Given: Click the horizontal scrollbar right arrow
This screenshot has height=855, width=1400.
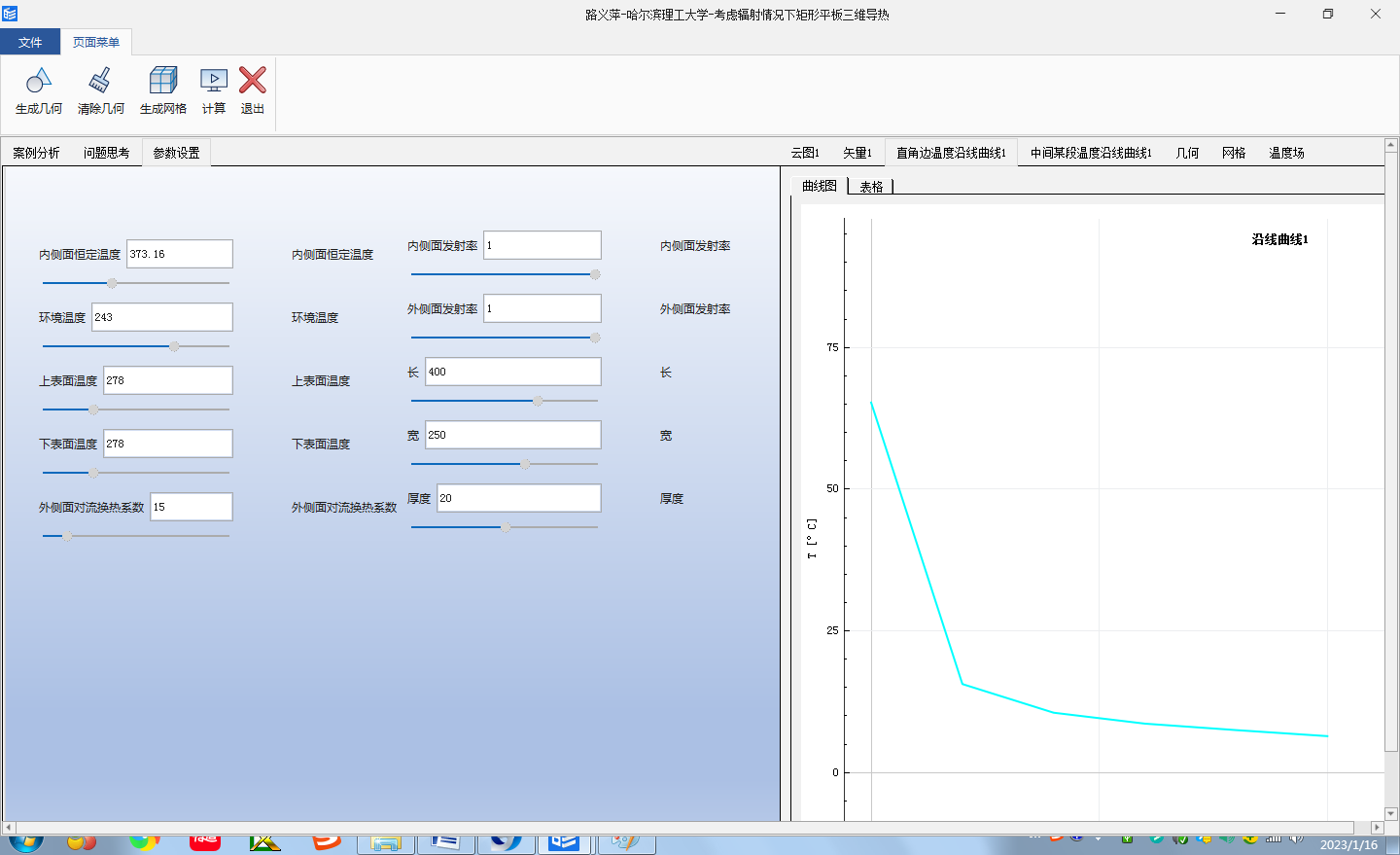Looking at the screenshot, I should click(1377, 828).
